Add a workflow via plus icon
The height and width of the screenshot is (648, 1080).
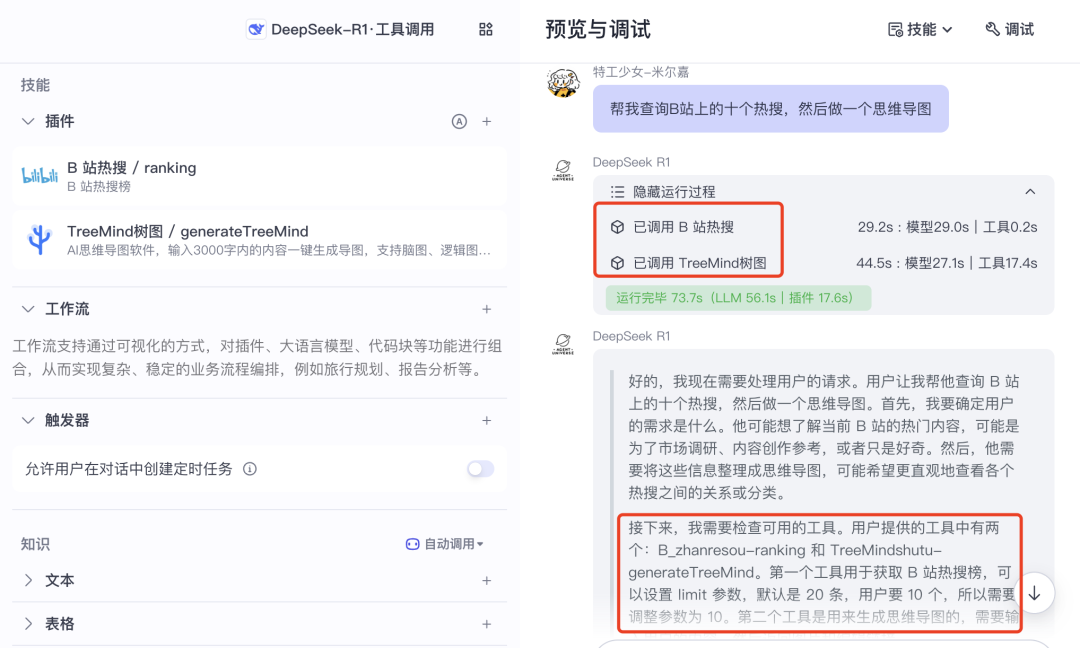point(486,309)
